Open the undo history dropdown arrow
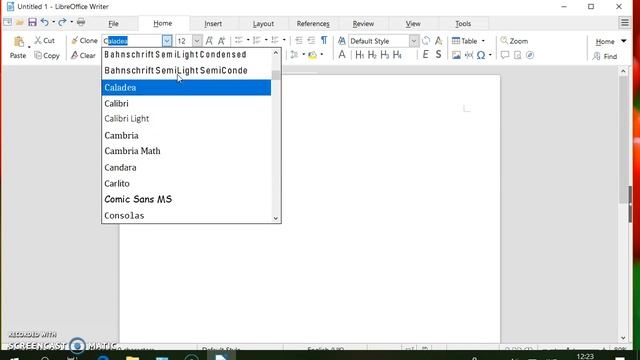This screenshot has height=360, width=640. 53,22
